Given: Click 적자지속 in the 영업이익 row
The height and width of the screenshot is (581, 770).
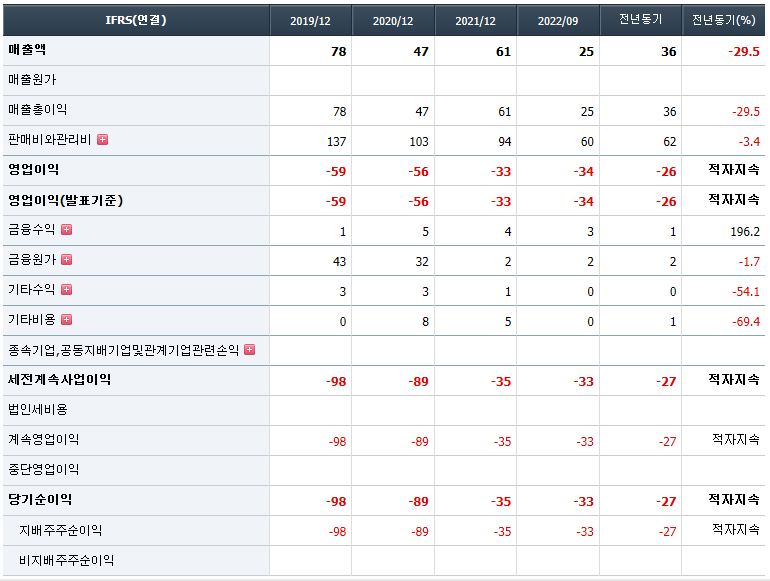Looking at the screenshot, I should click(x=734, y=170).
